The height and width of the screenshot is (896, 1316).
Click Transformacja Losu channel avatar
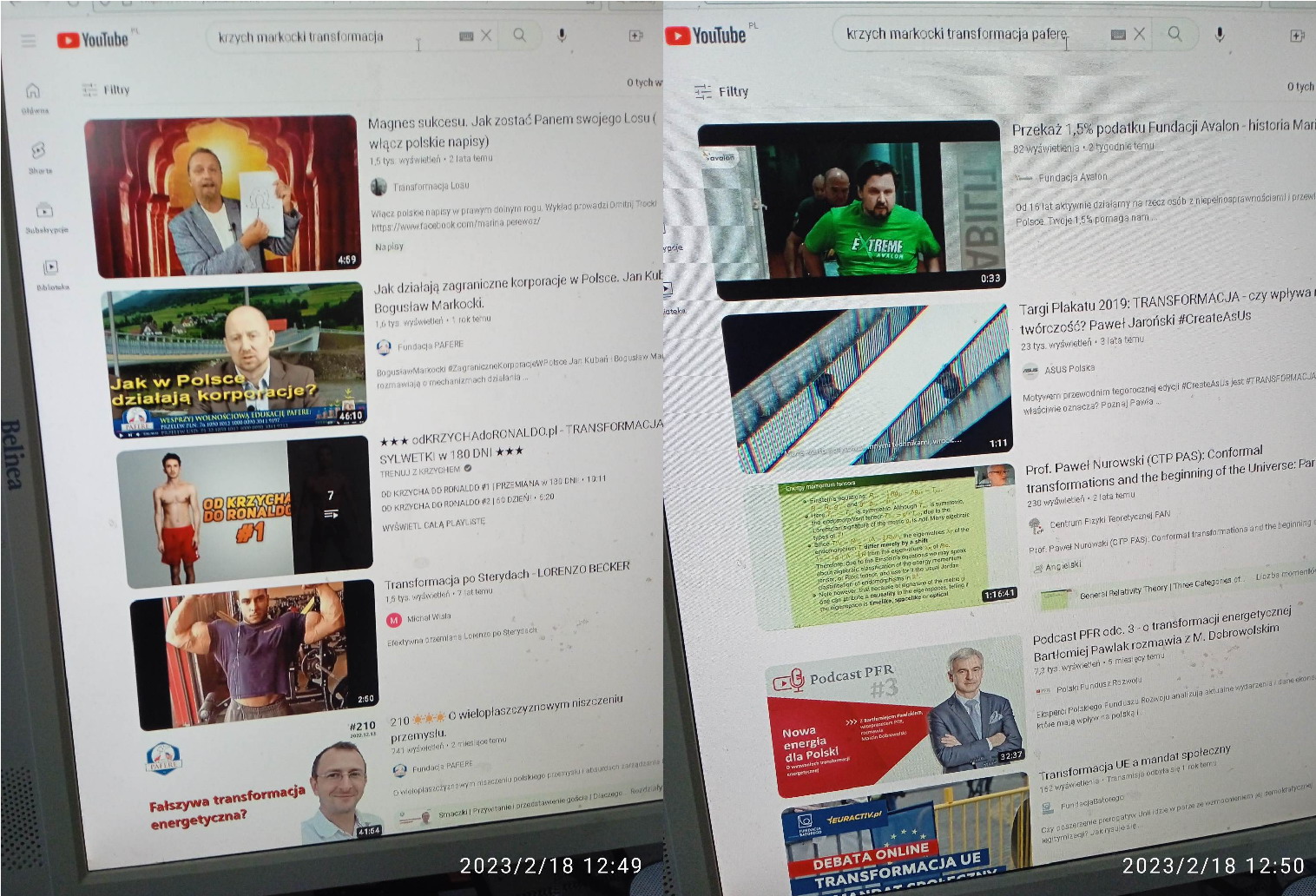click(378, 187)
